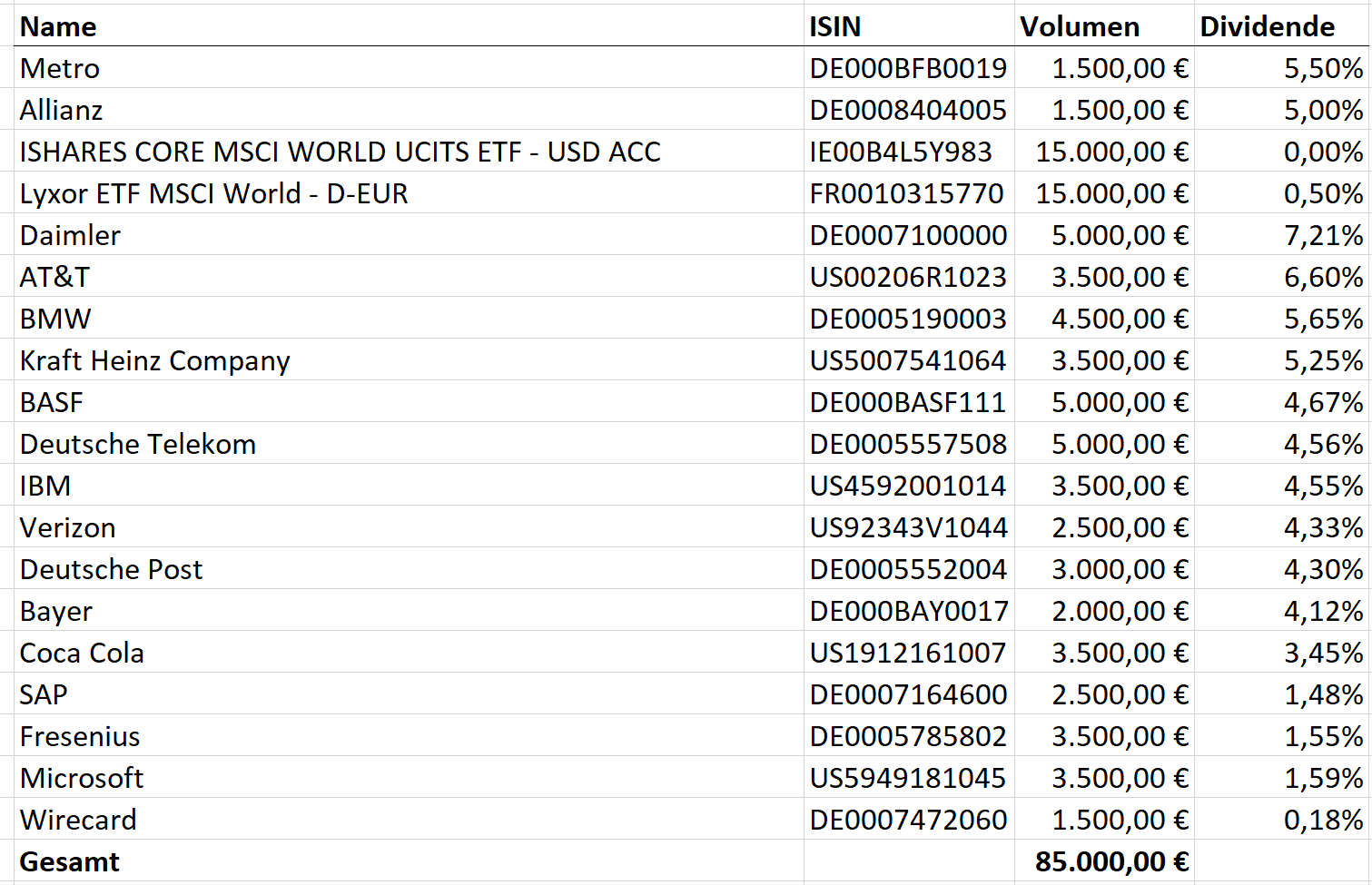The image size is (1372, 885).
Task: Click the Volumen column header
Action: click(1079, 26)
